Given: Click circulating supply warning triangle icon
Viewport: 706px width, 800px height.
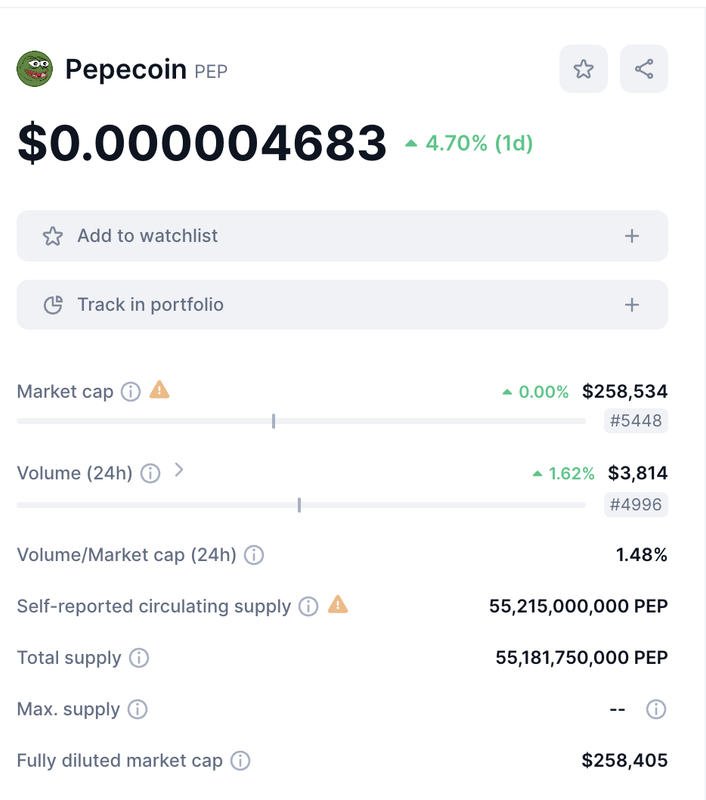Looking at the screenshot, I should pos(338,605).
